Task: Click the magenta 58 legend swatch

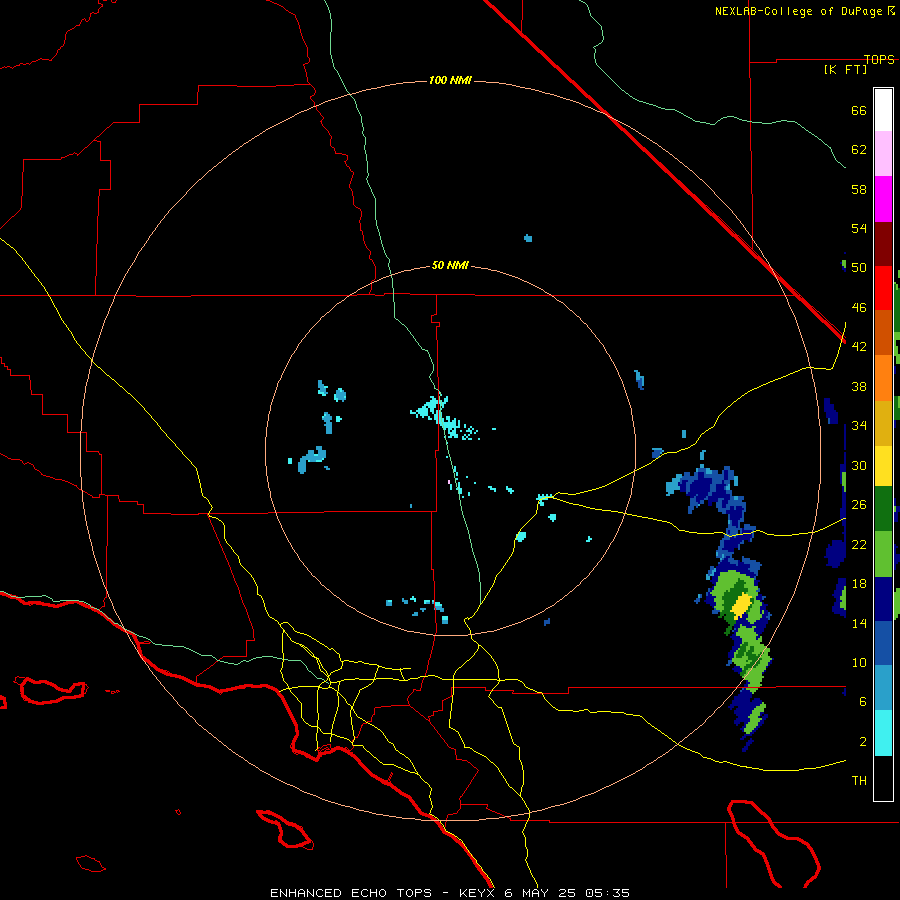Action: 883,199
